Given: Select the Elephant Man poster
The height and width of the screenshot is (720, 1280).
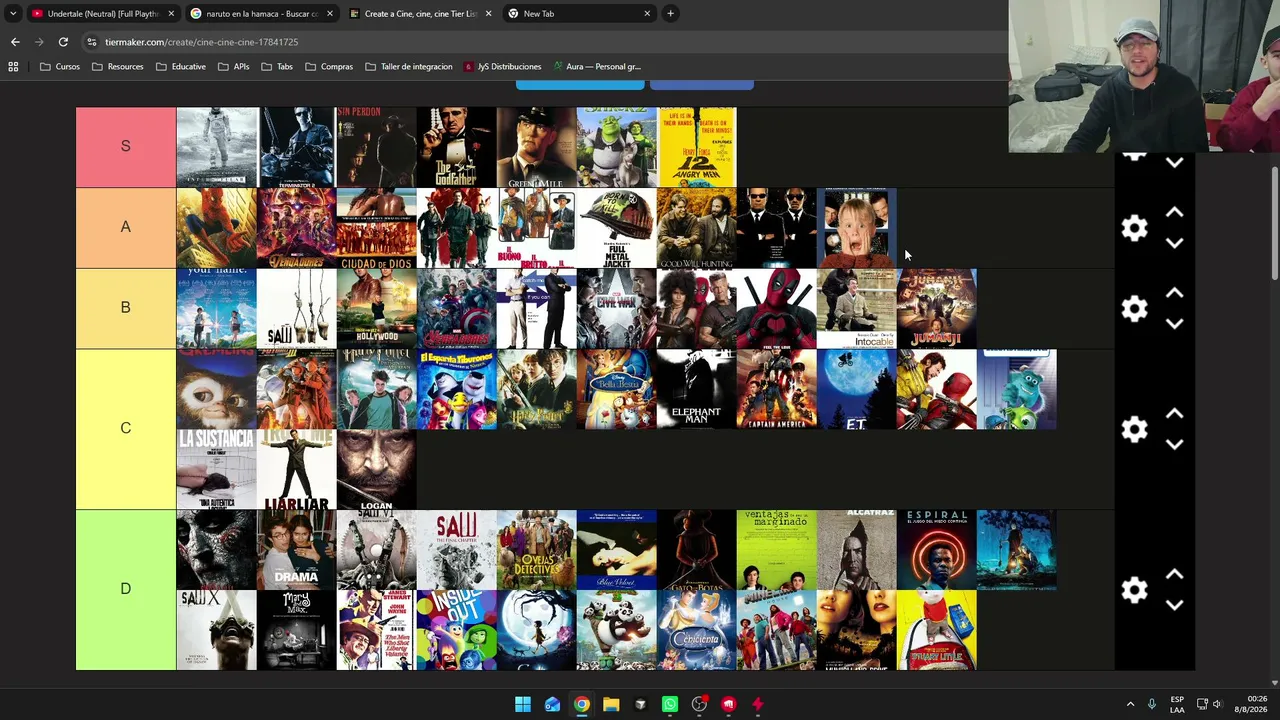Looking at the screenshot, I should point(697,389).
